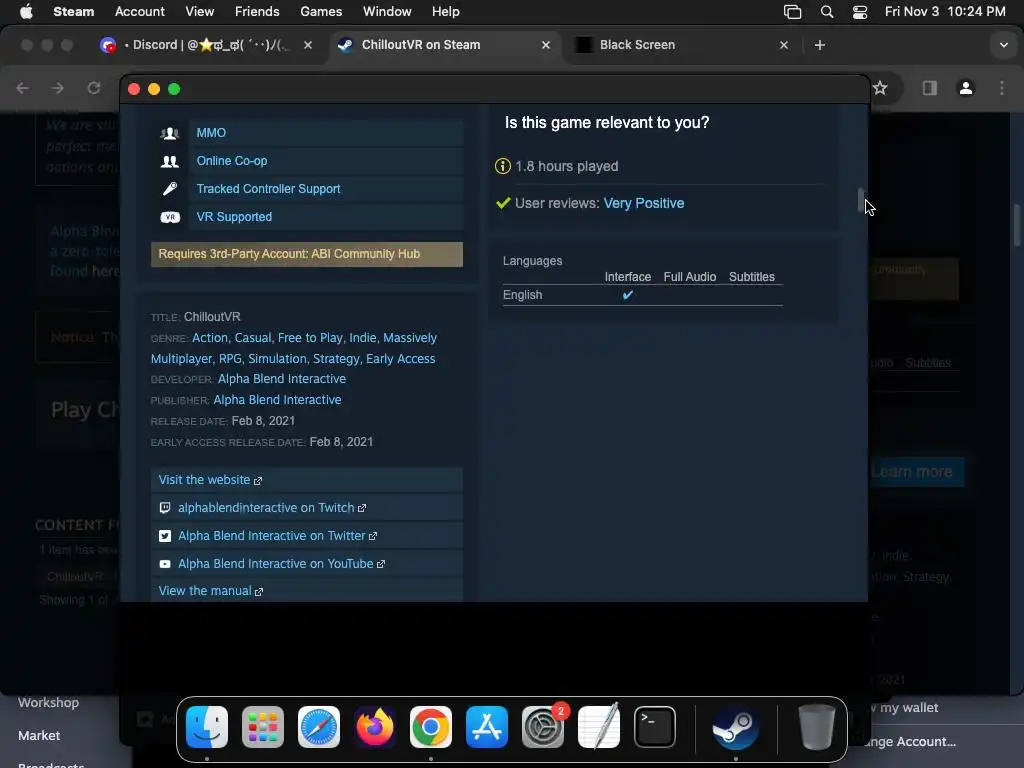This screenshot has width=1024, height=768.
Task: Click the Steam dock icon
Action: pyautogui.click(x=735, y=727)
